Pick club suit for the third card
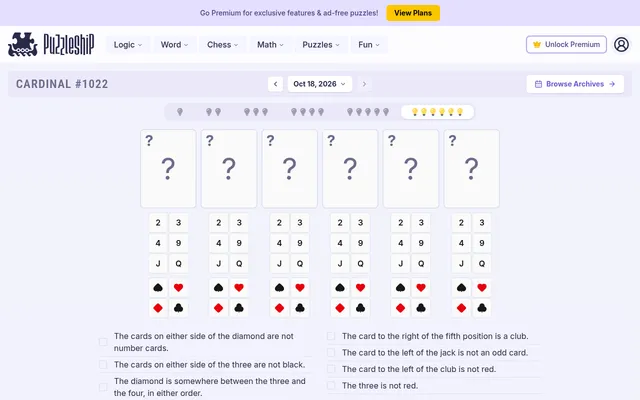 coord(300,308)
